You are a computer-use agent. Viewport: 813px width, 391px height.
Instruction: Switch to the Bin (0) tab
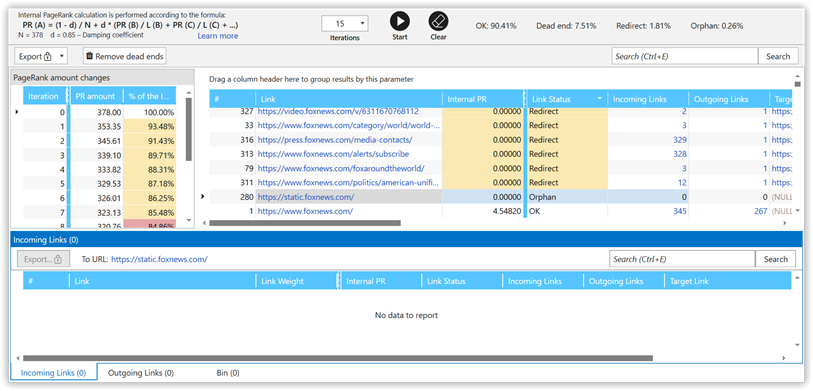tap(228, 373)
